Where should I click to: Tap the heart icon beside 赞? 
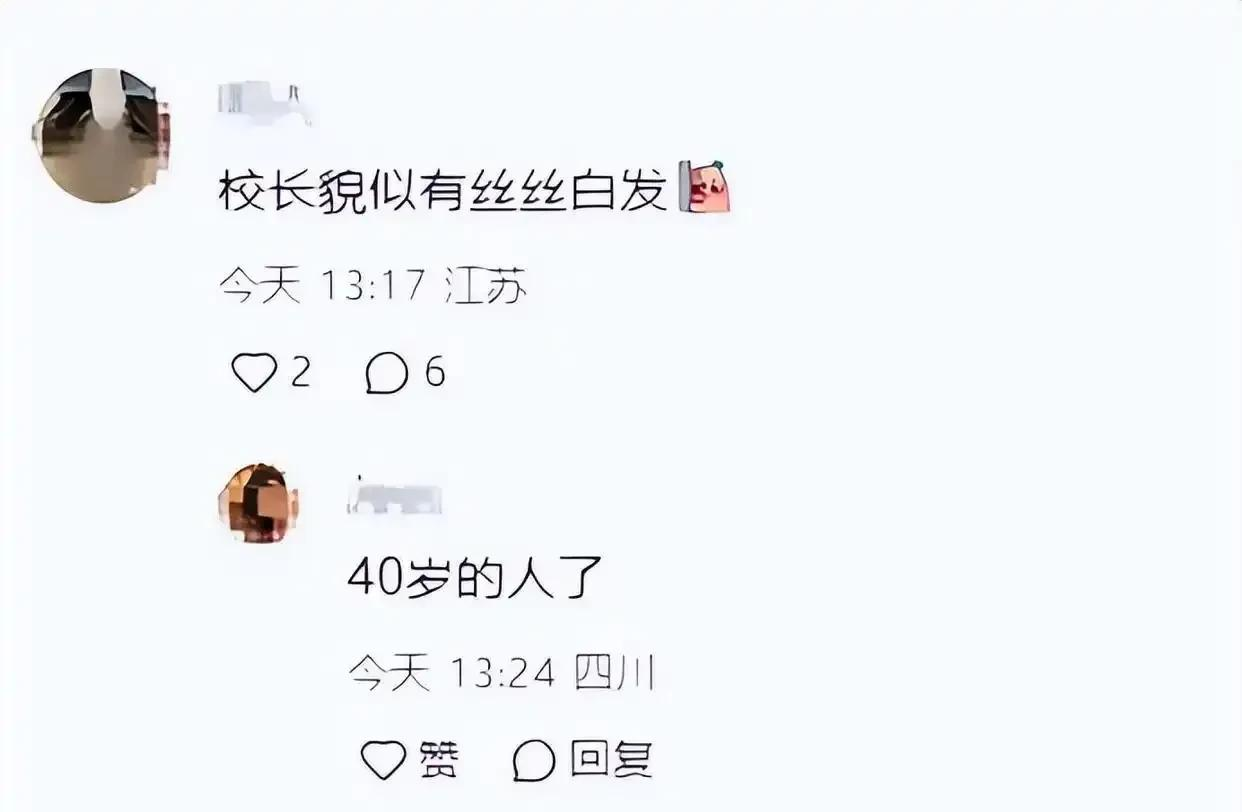383,760
